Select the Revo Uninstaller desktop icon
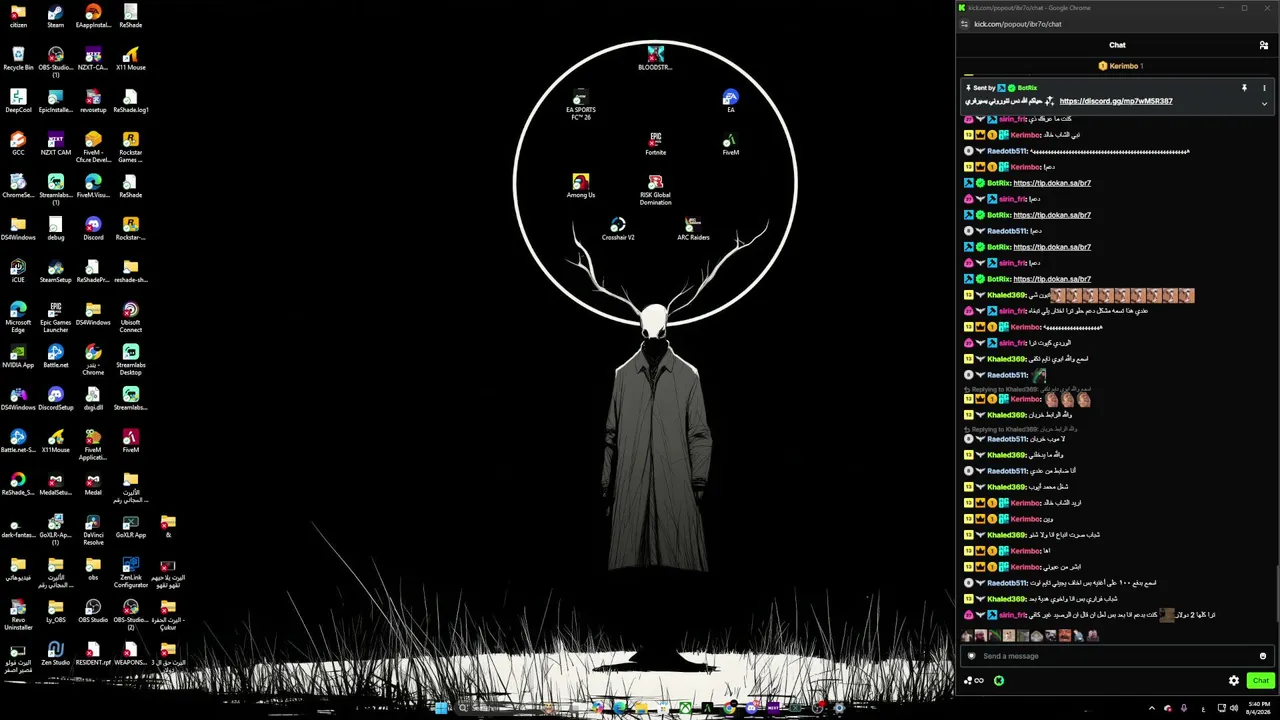The image size is (1280, 720). (18, 614)
